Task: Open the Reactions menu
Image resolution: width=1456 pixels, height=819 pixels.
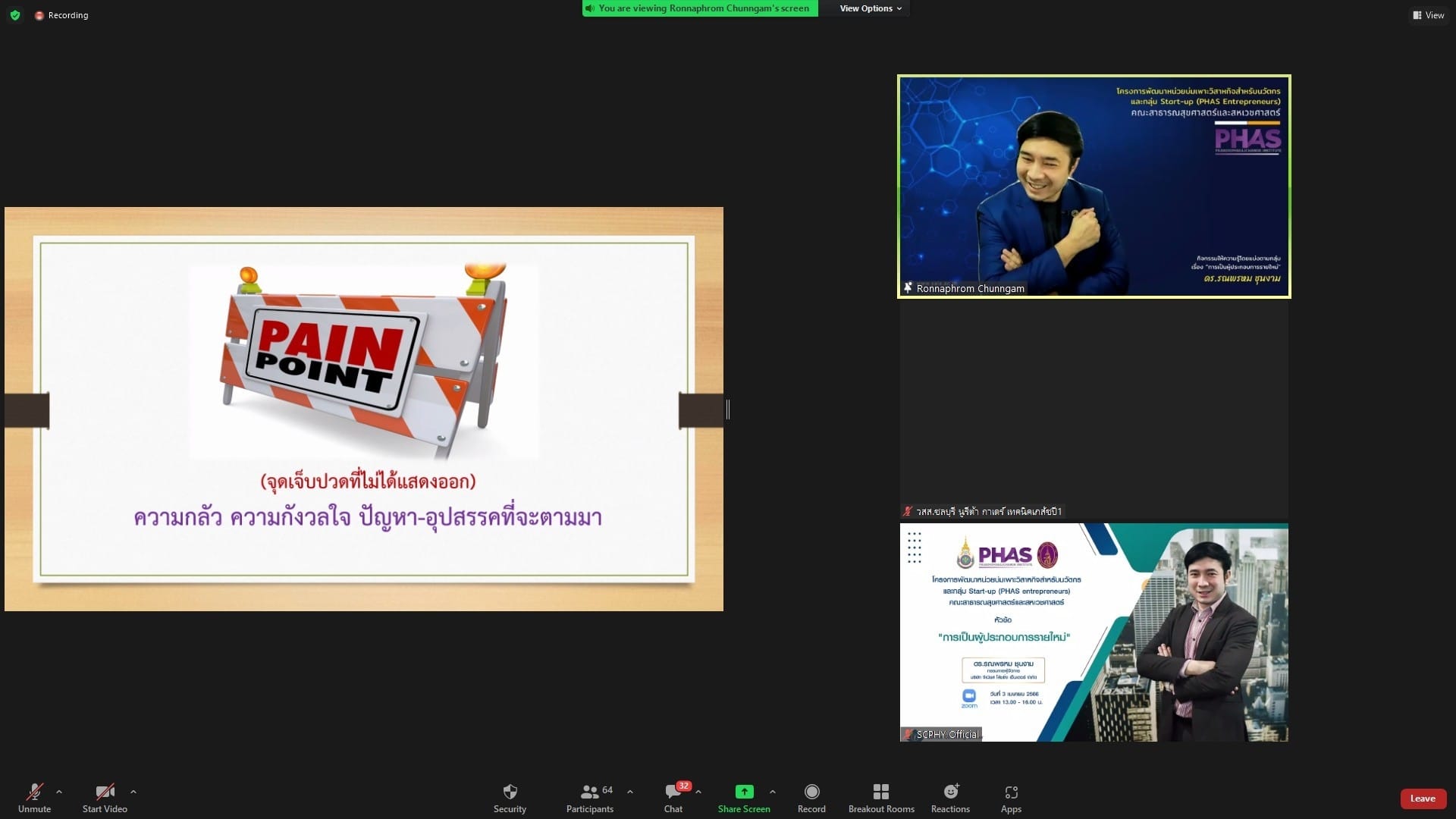Action: pyautogui.click(x=950, y=799)
